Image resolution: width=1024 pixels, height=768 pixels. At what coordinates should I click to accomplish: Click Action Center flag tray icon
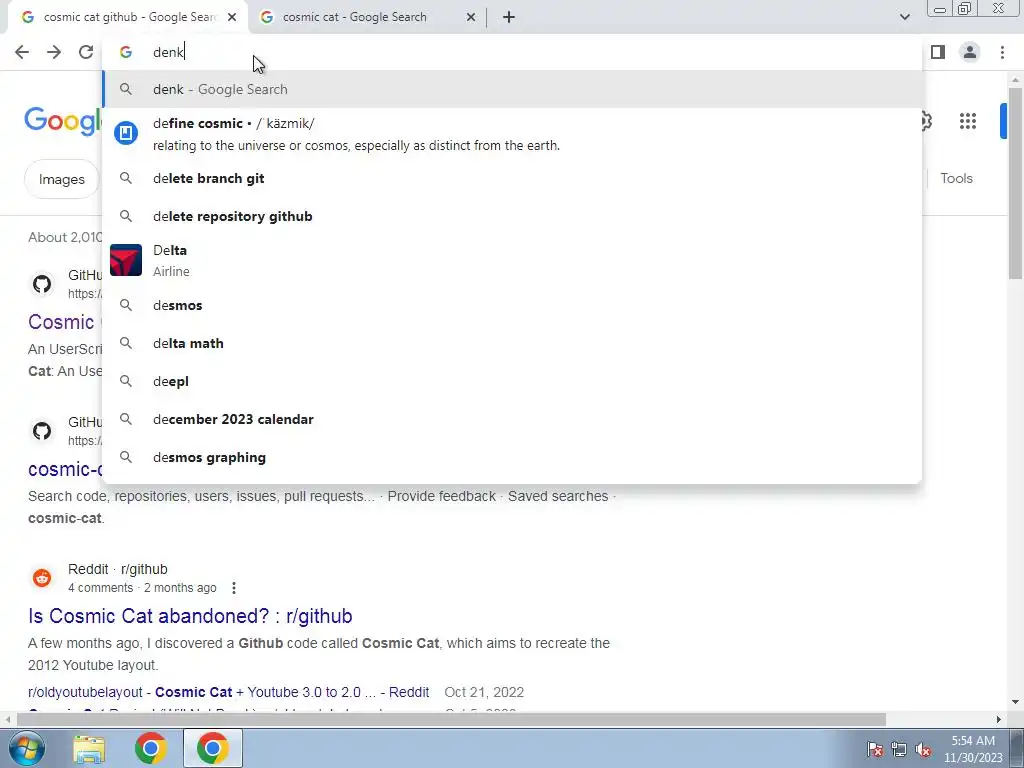point(875,749)
